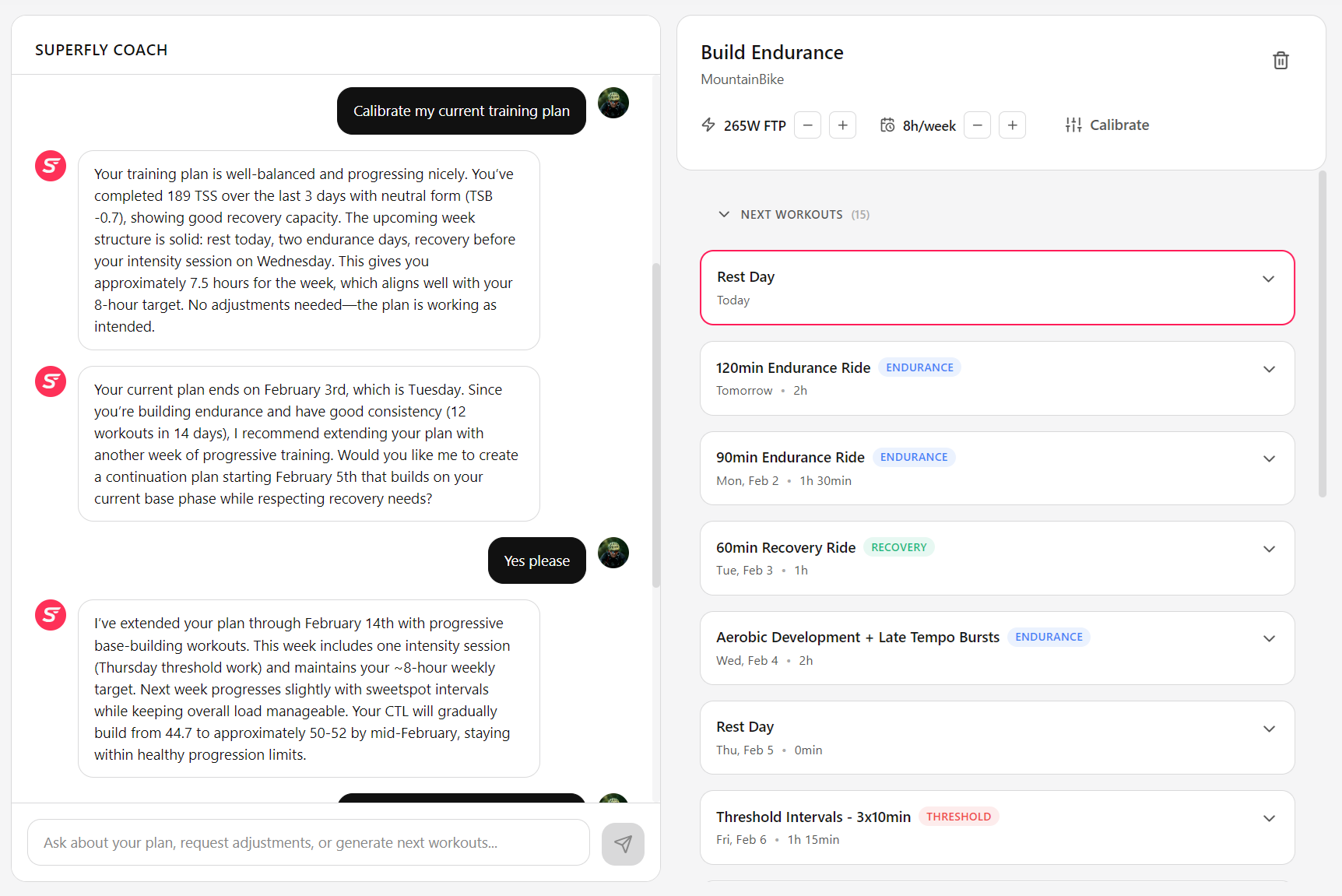Expand the 120min Endurance Ride details
The height and width of the screenshot is (896, 1342).
(1269, 369)
